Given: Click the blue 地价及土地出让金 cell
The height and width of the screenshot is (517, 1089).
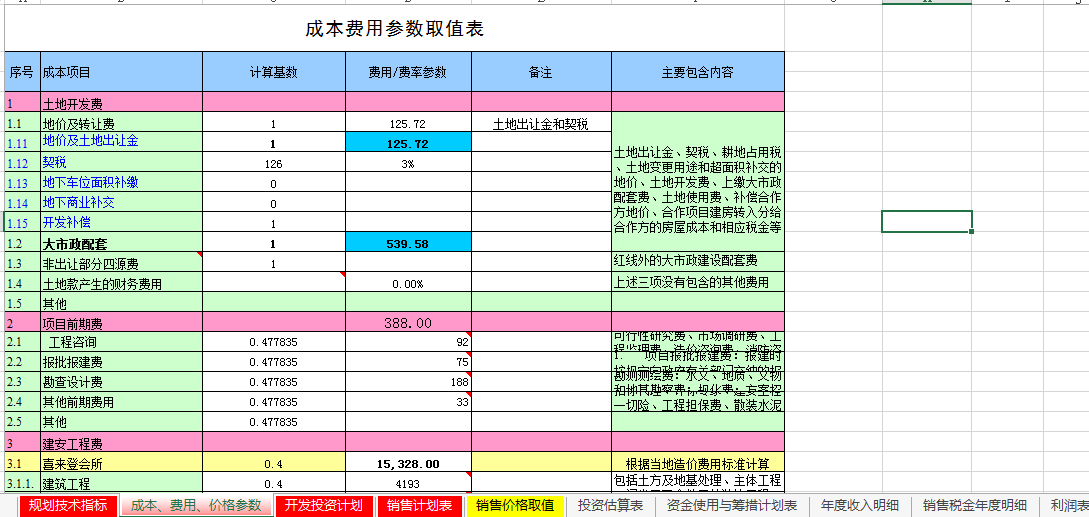Looking at the screenshot, I should coord(122,142).
